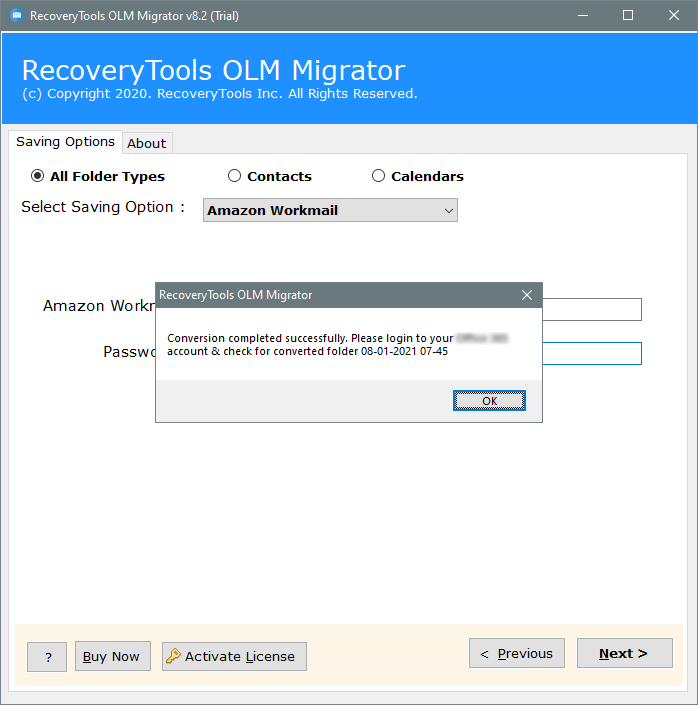Click the Amazon Workmail email input field

592,309
